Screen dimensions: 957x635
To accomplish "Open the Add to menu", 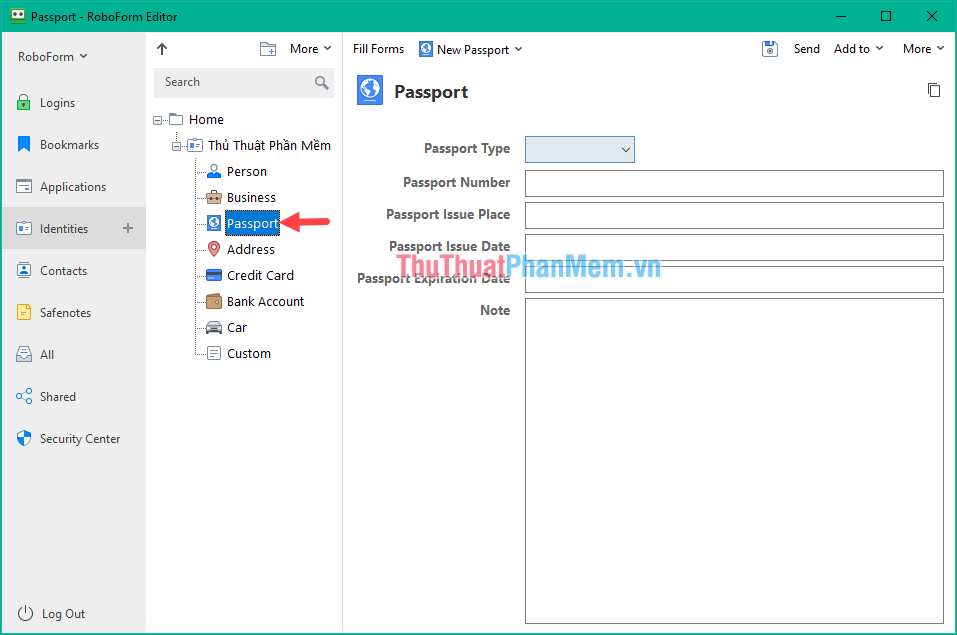I will click(851, 48).
